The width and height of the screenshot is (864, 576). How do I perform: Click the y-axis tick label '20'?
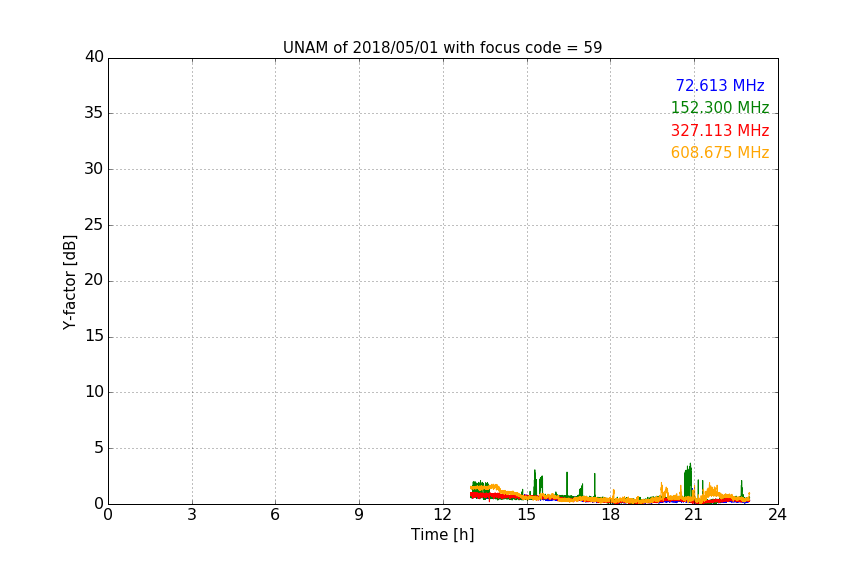click(x=94, y=281)
